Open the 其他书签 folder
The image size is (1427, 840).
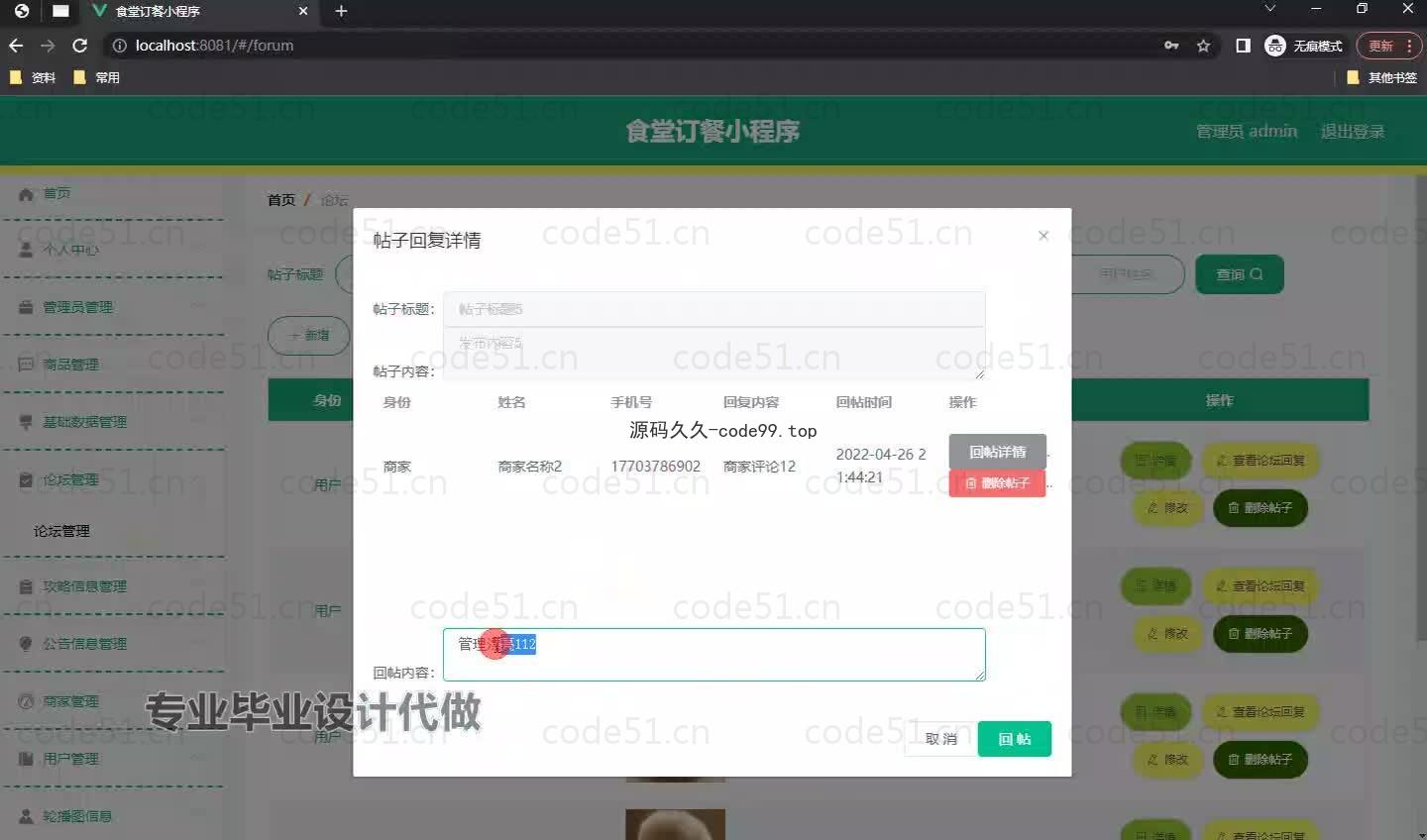tap(1381, 77)
